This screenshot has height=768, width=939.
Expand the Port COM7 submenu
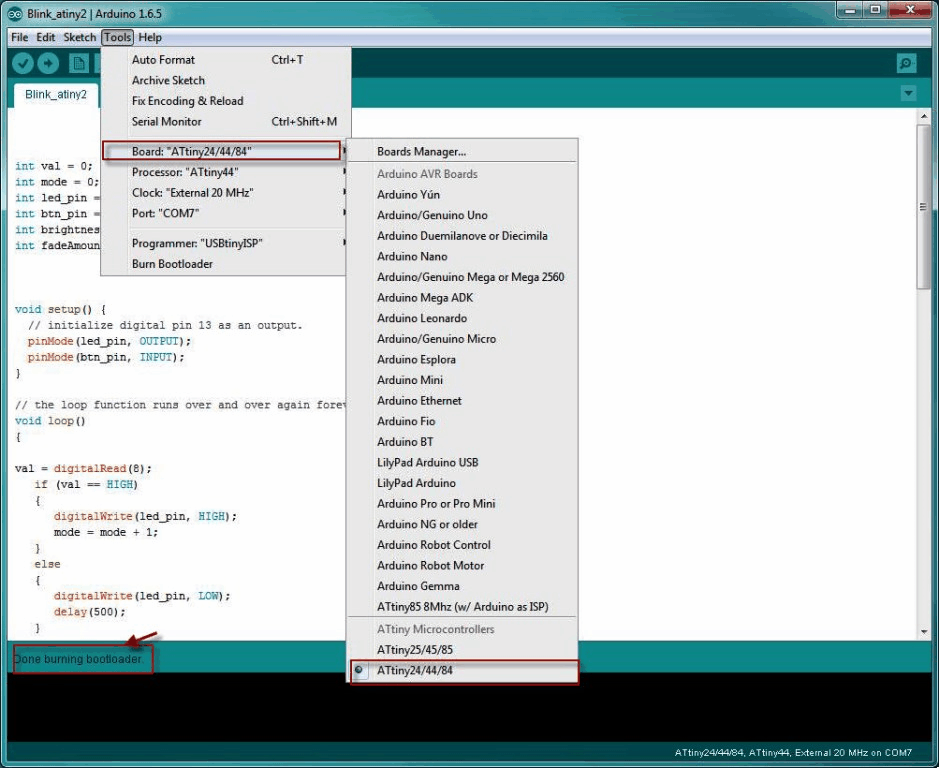[224, 213]
